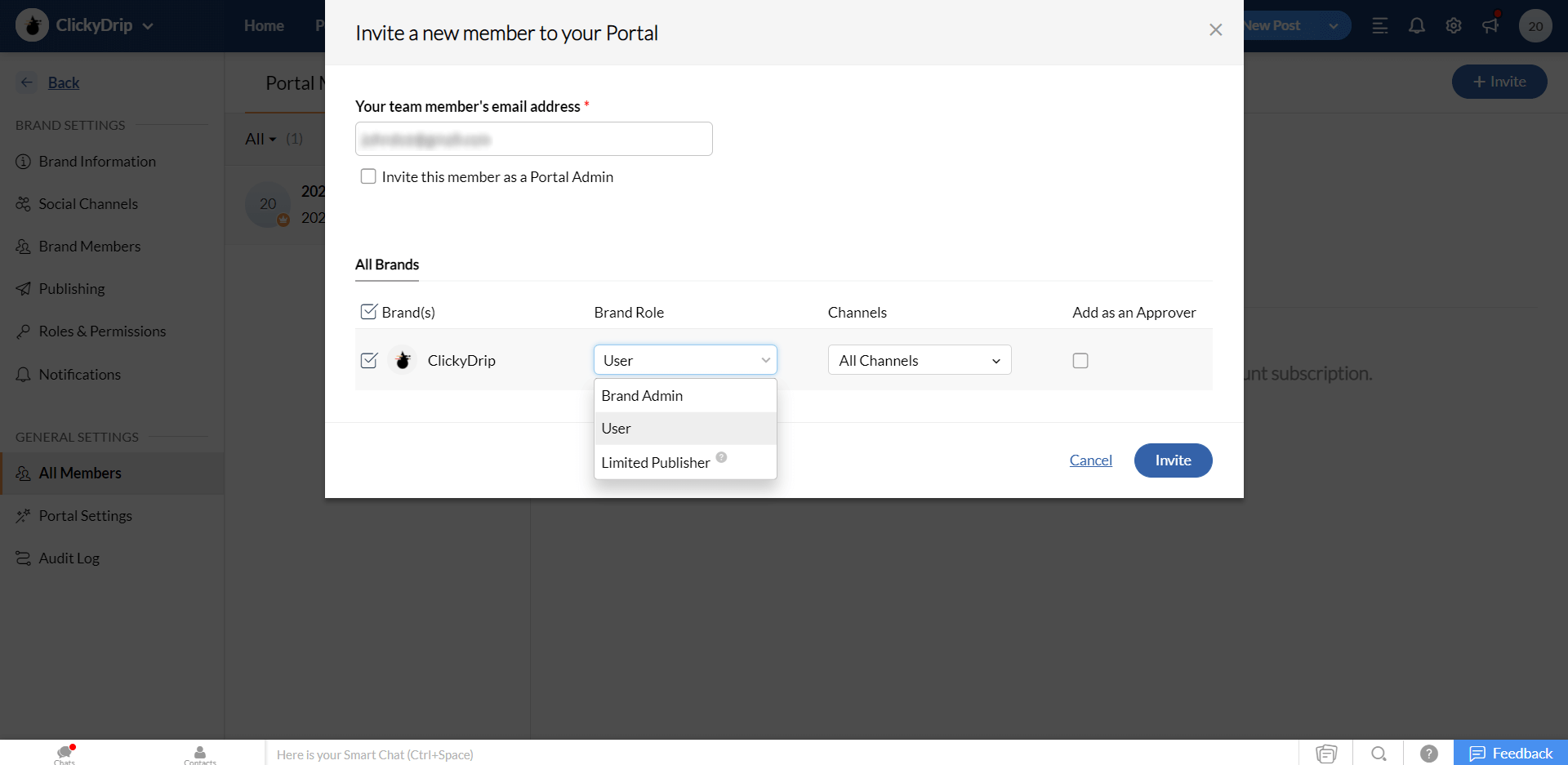Open the Brand Role dropdown showing User
1568x765 pixels.
[685, 360]
